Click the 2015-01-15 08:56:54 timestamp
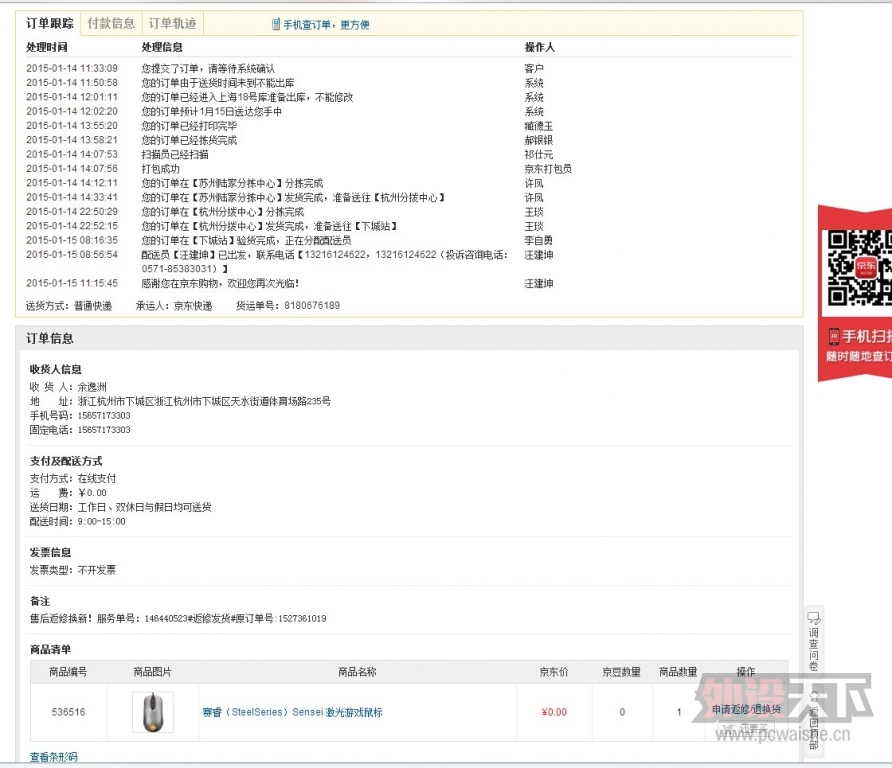Viewport: 892px width, 768px height. click(72, 254)
